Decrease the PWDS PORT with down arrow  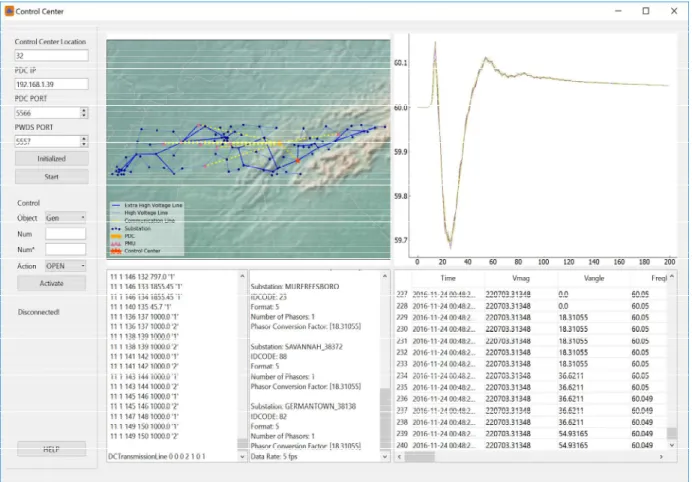[84, 144]
